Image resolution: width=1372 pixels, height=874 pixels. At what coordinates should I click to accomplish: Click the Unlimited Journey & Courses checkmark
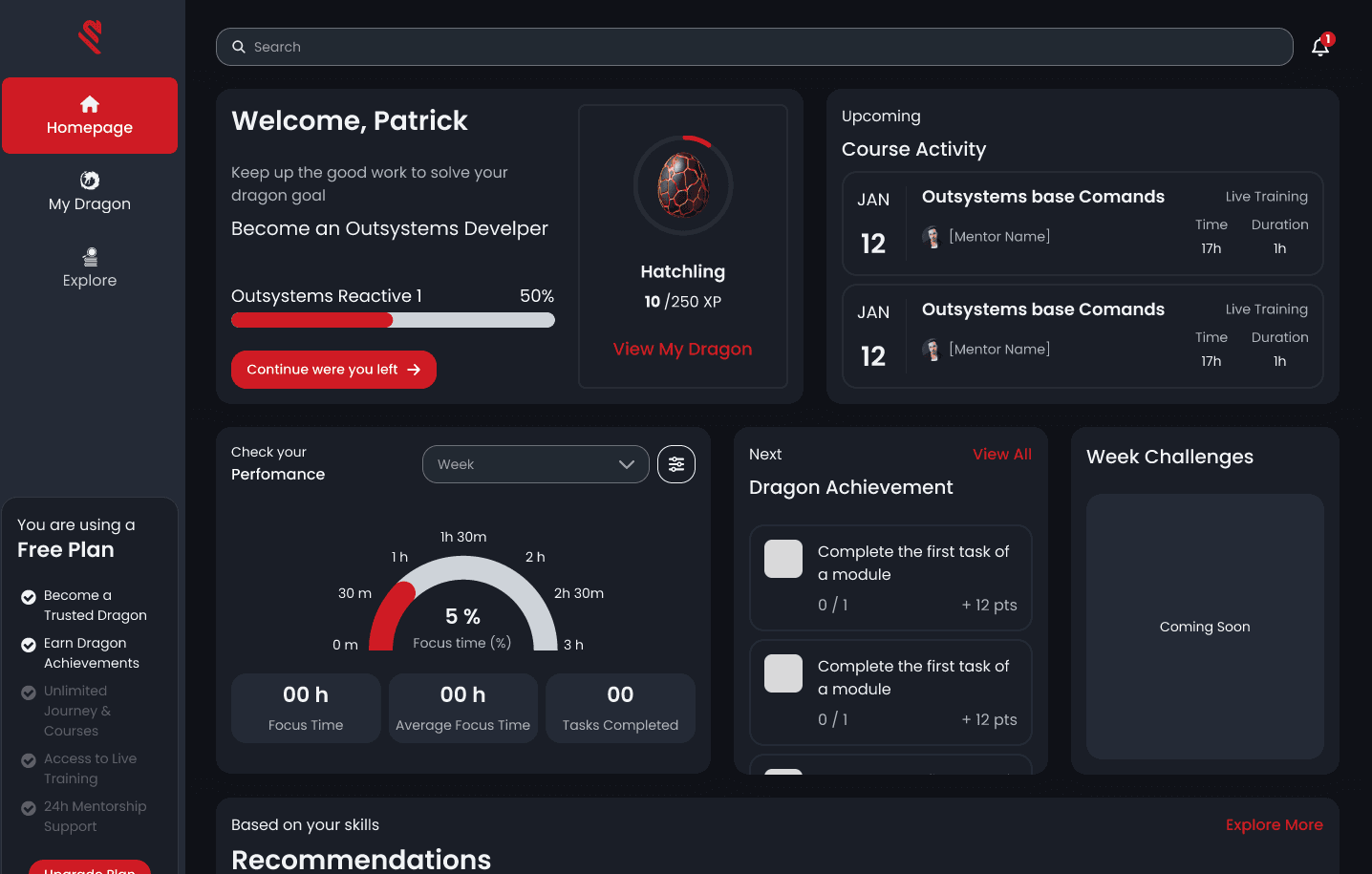click(29, 693)
